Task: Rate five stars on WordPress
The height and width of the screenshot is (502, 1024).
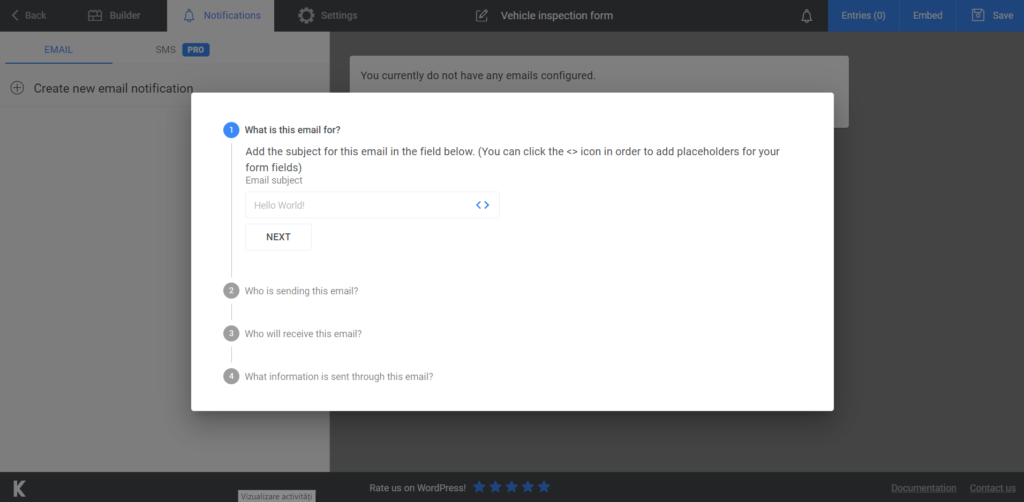Action: pyautogui.click(x=544, y=487)
